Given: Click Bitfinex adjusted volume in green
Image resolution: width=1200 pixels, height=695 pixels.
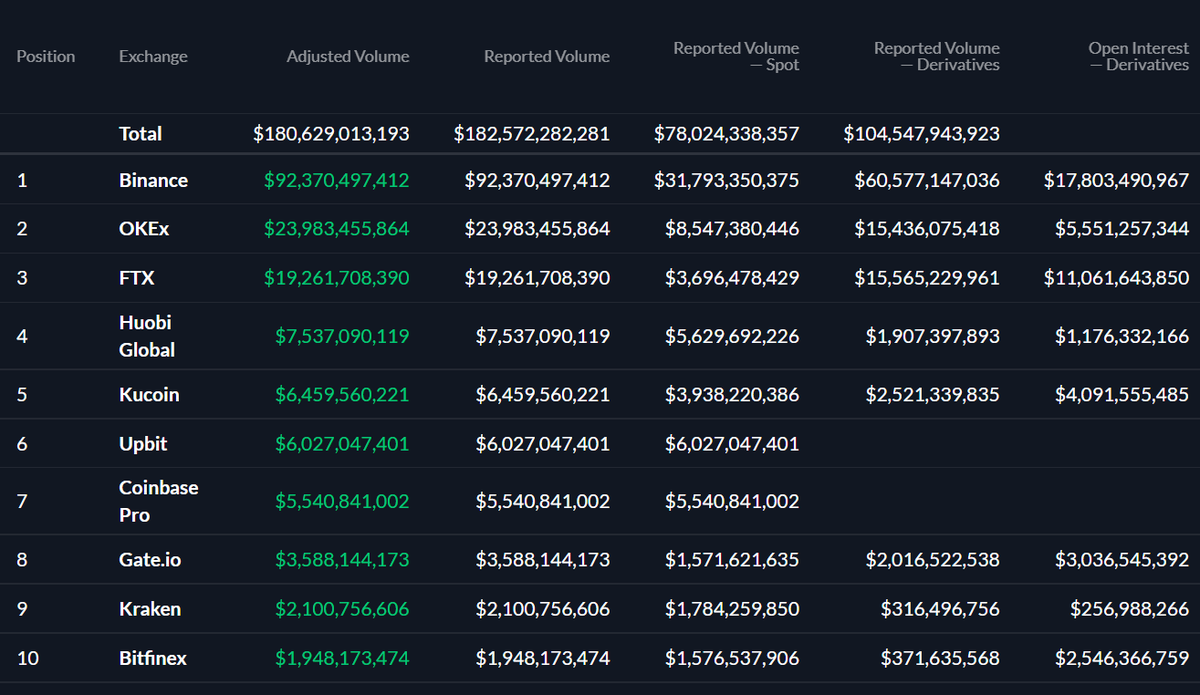Looking at the screenshot, I should point(342,659).
